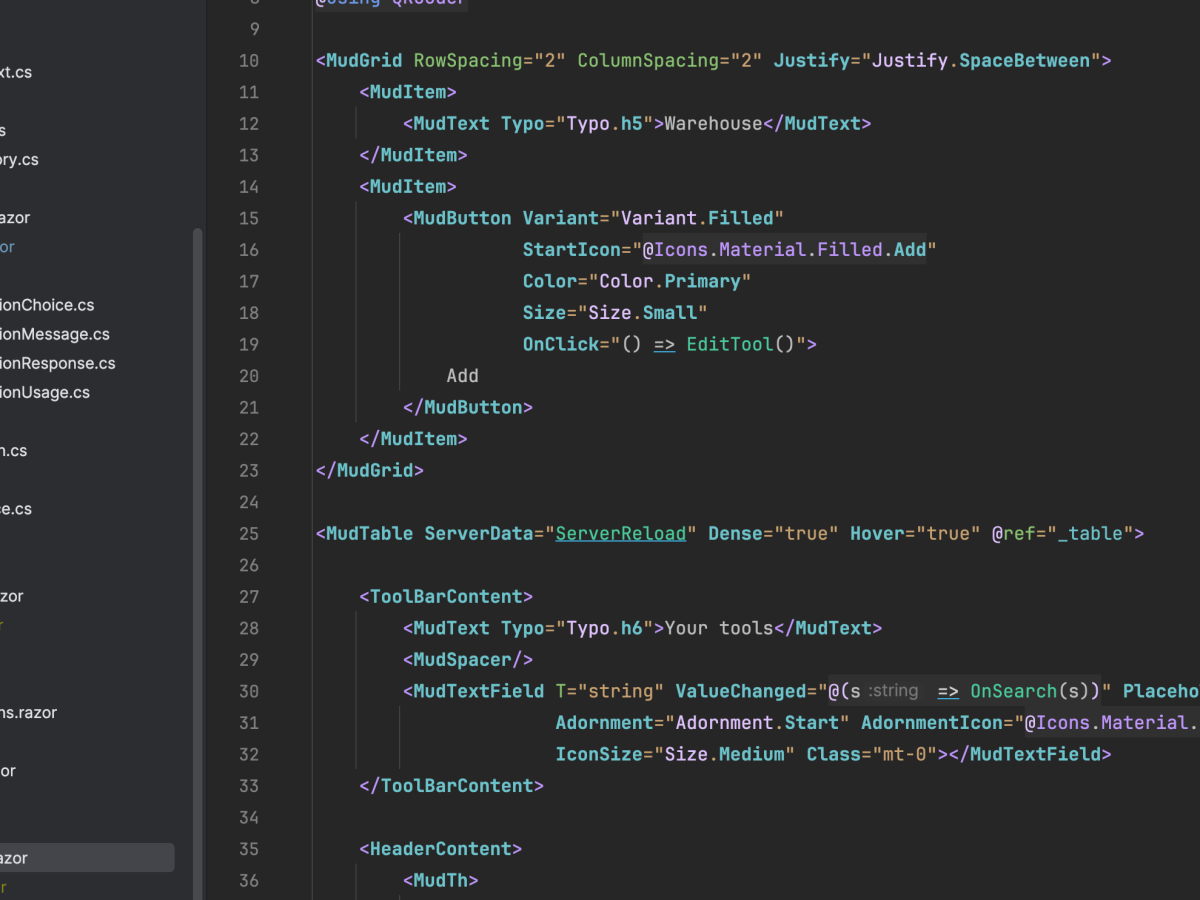Image resolution: width=1200 pixels, height=900 pixels.
Task: Open the ionResponse.cs file
Action: [x=57, y=363]
